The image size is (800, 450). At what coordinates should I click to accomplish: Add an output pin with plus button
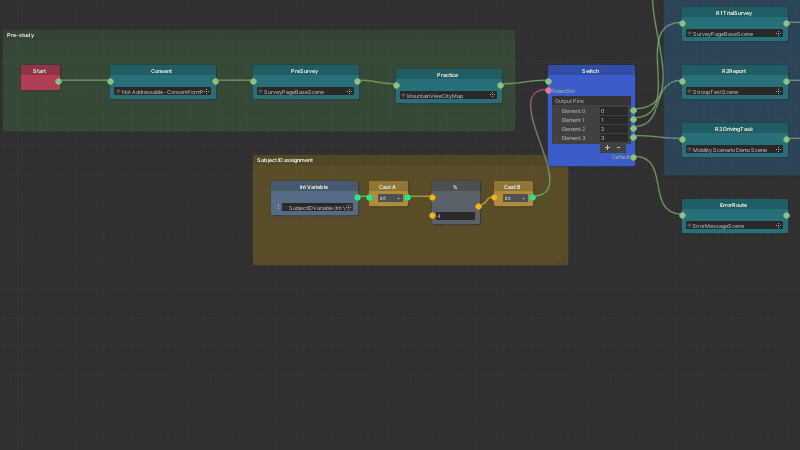click(x=607, y=147)
